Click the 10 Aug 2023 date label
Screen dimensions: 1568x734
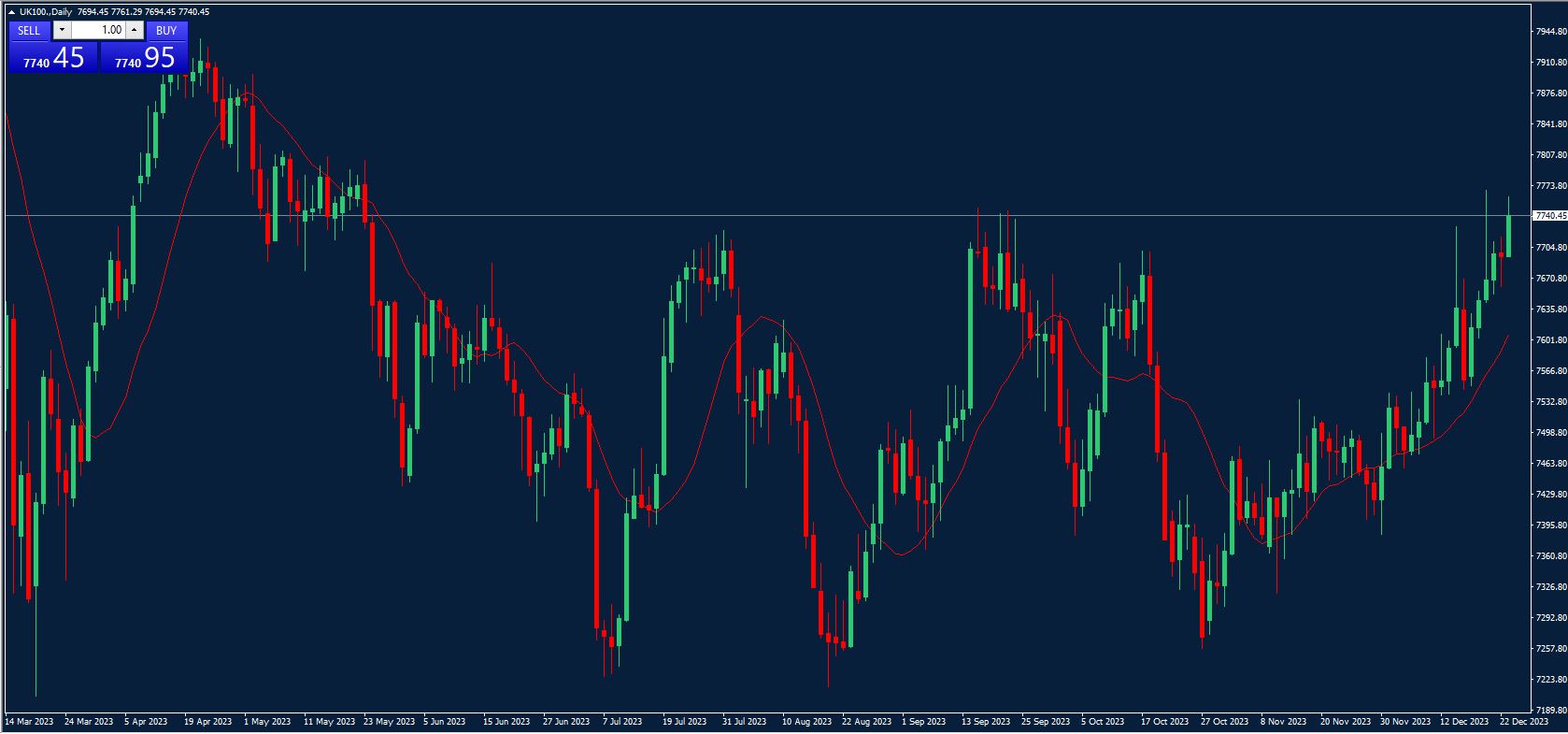[806, 722]
